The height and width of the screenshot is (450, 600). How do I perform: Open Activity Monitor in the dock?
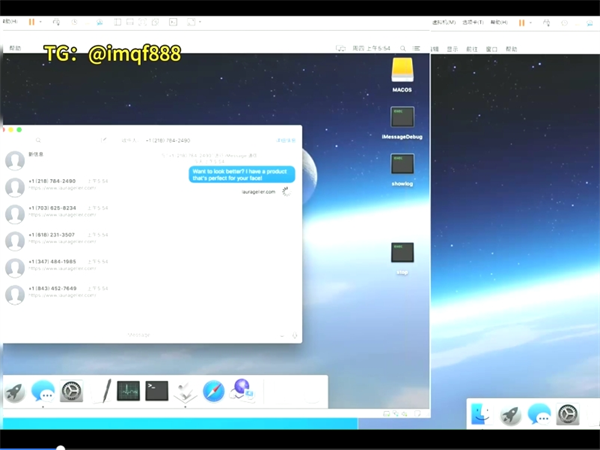[128, 391]
